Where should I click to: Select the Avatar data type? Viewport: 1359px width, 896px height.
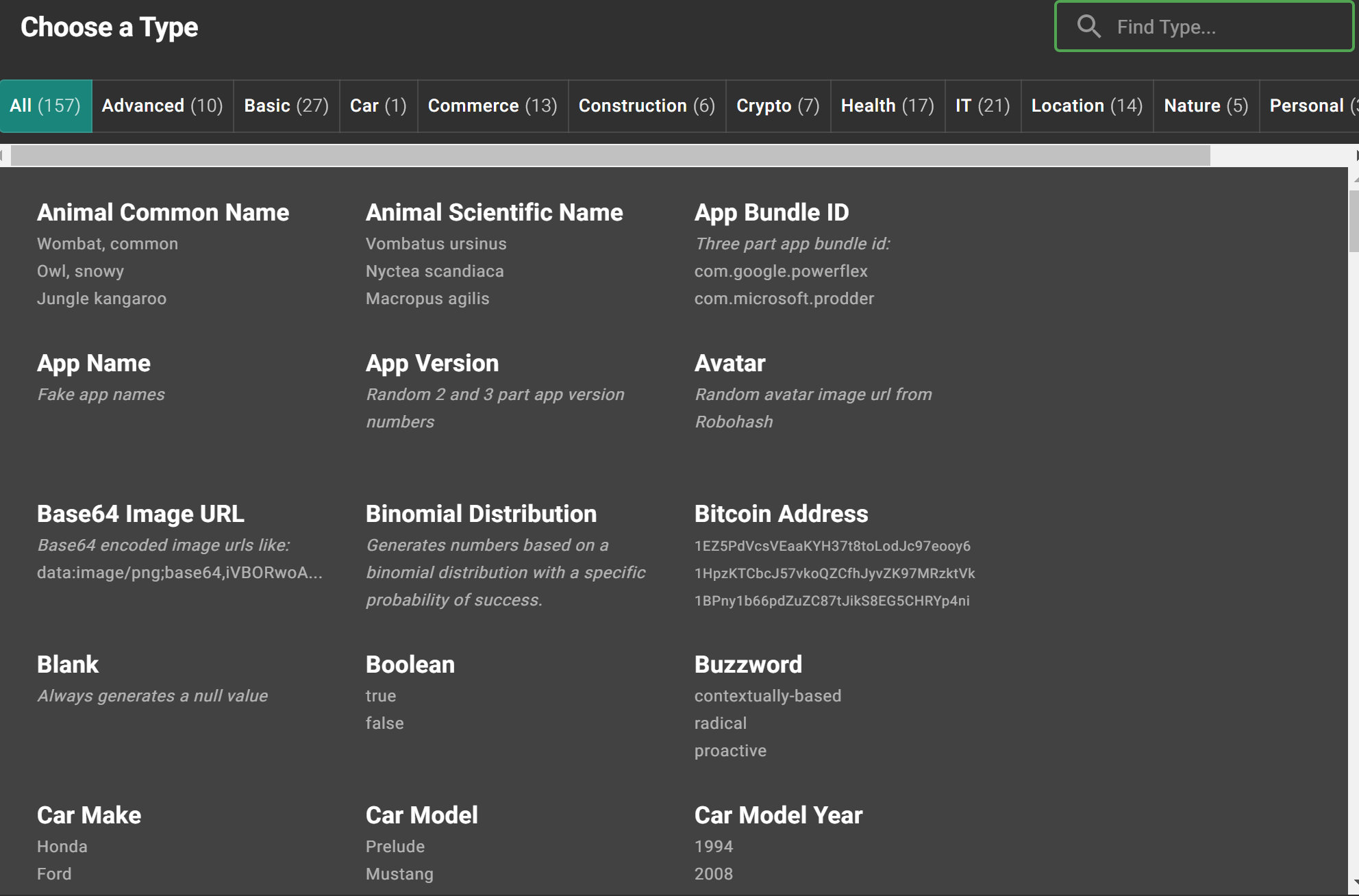click(730, 363)
